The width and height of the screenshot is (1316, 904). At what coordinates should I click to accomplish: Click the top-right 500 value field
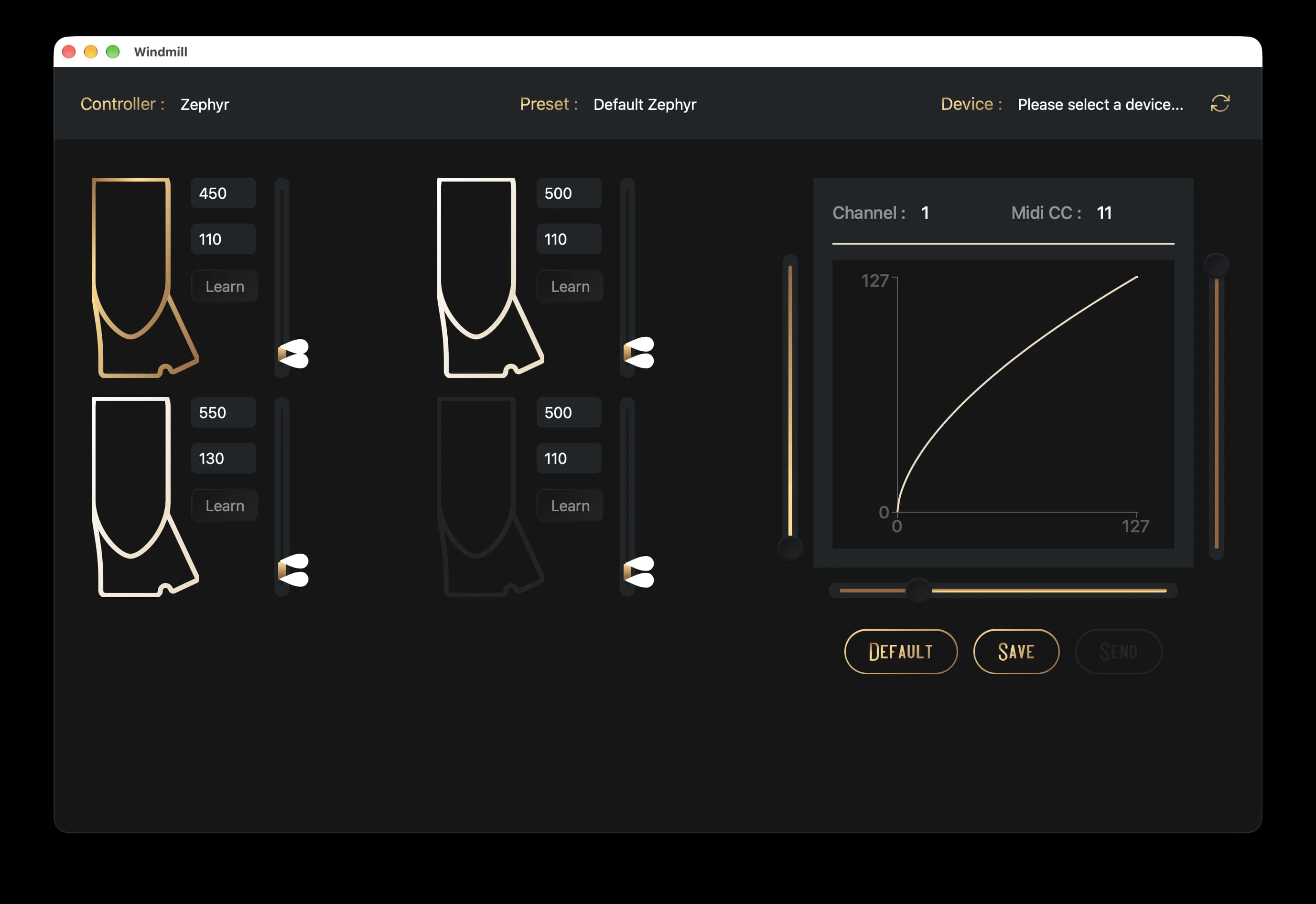coord(569,193)
